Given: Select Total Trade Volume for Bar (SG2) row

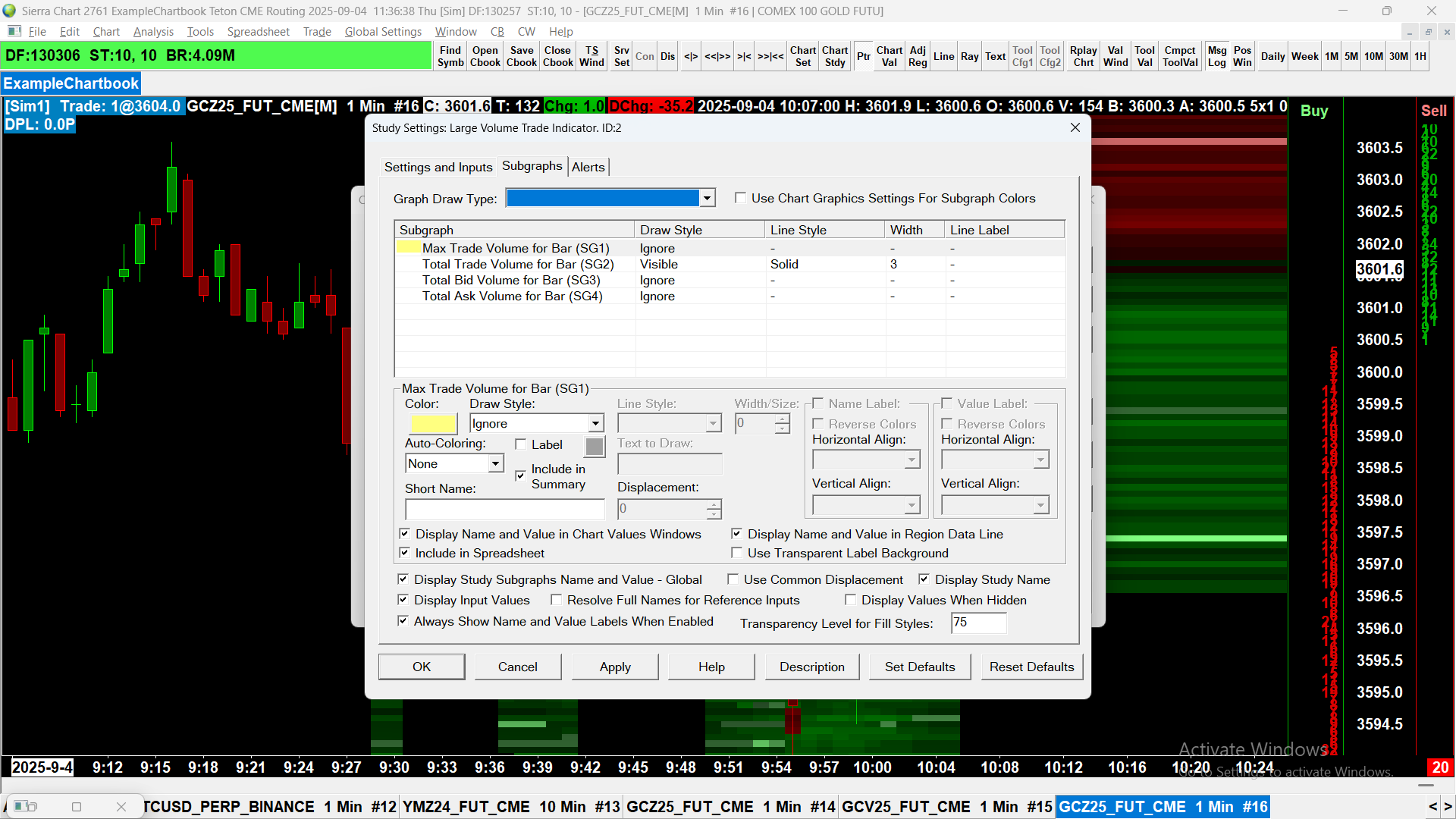Looking at the screenshot, I should [730, 264].
